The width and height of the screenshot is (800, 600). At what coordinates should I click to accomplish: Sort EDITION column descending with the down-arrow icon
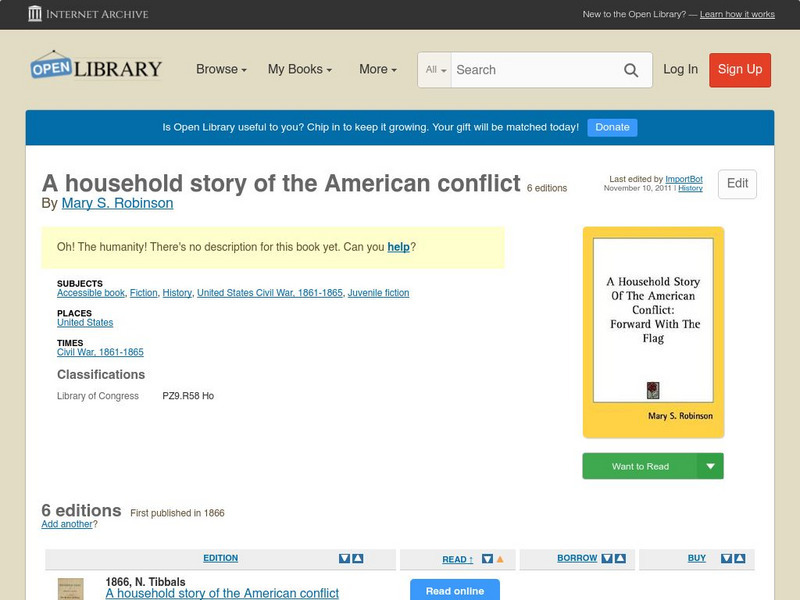[342, 559]
